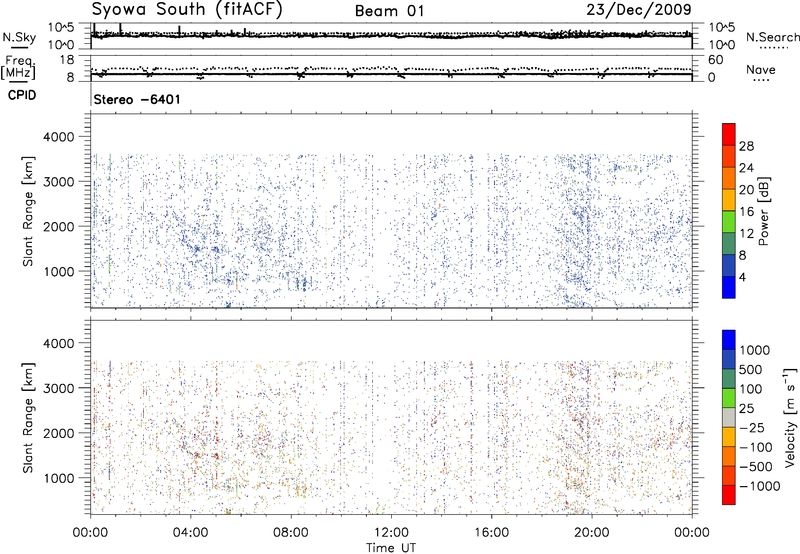Click the velocity panel 'Slant Range [km]' axis label

click(x=28, y=417)
